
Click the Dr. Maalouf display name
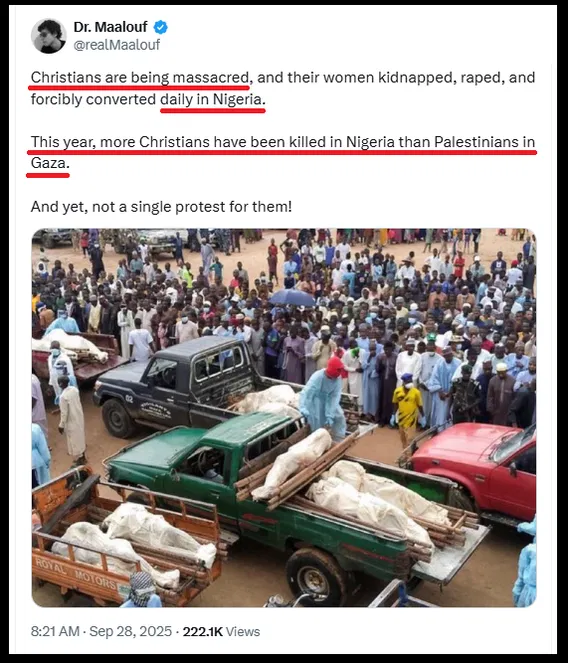110,27
